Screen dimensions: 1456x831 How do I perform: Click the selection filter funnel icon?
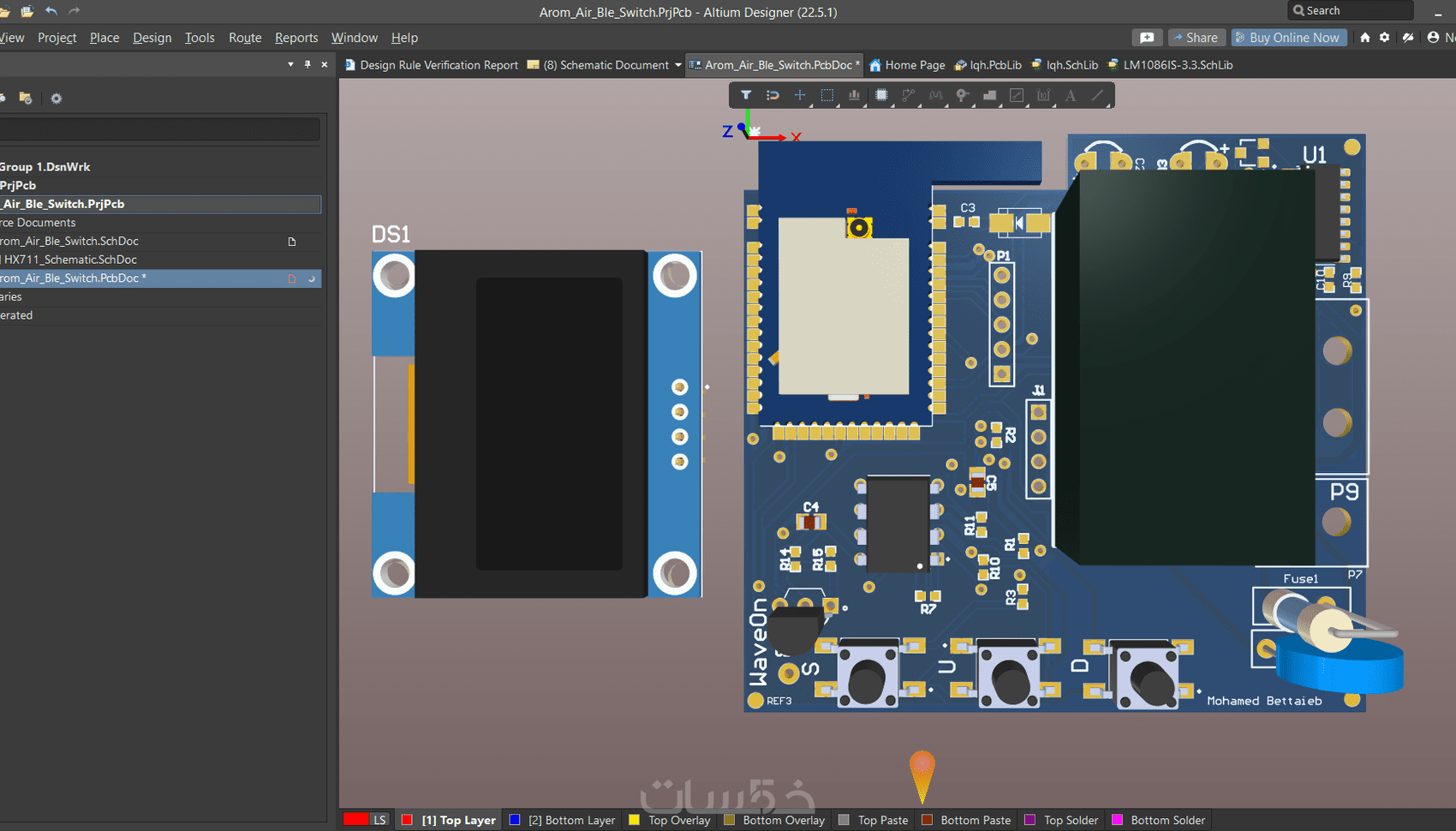[x=746, y=95]
